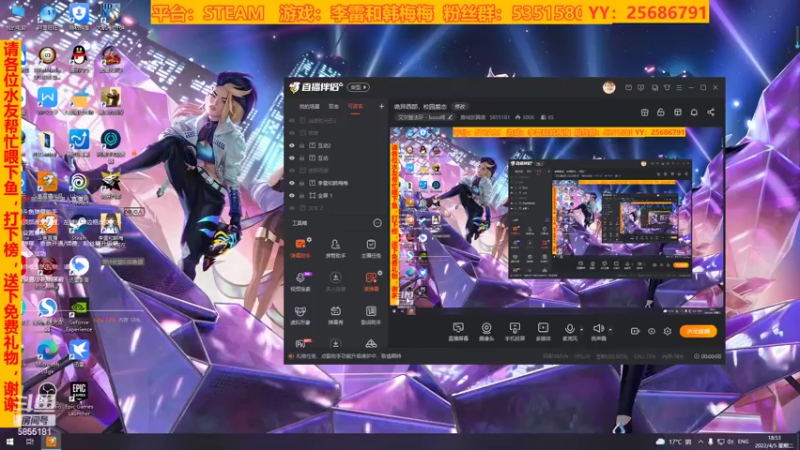Open the QQ penguin desktop icon
Screen dimensions: 800x450
[79, 59]
